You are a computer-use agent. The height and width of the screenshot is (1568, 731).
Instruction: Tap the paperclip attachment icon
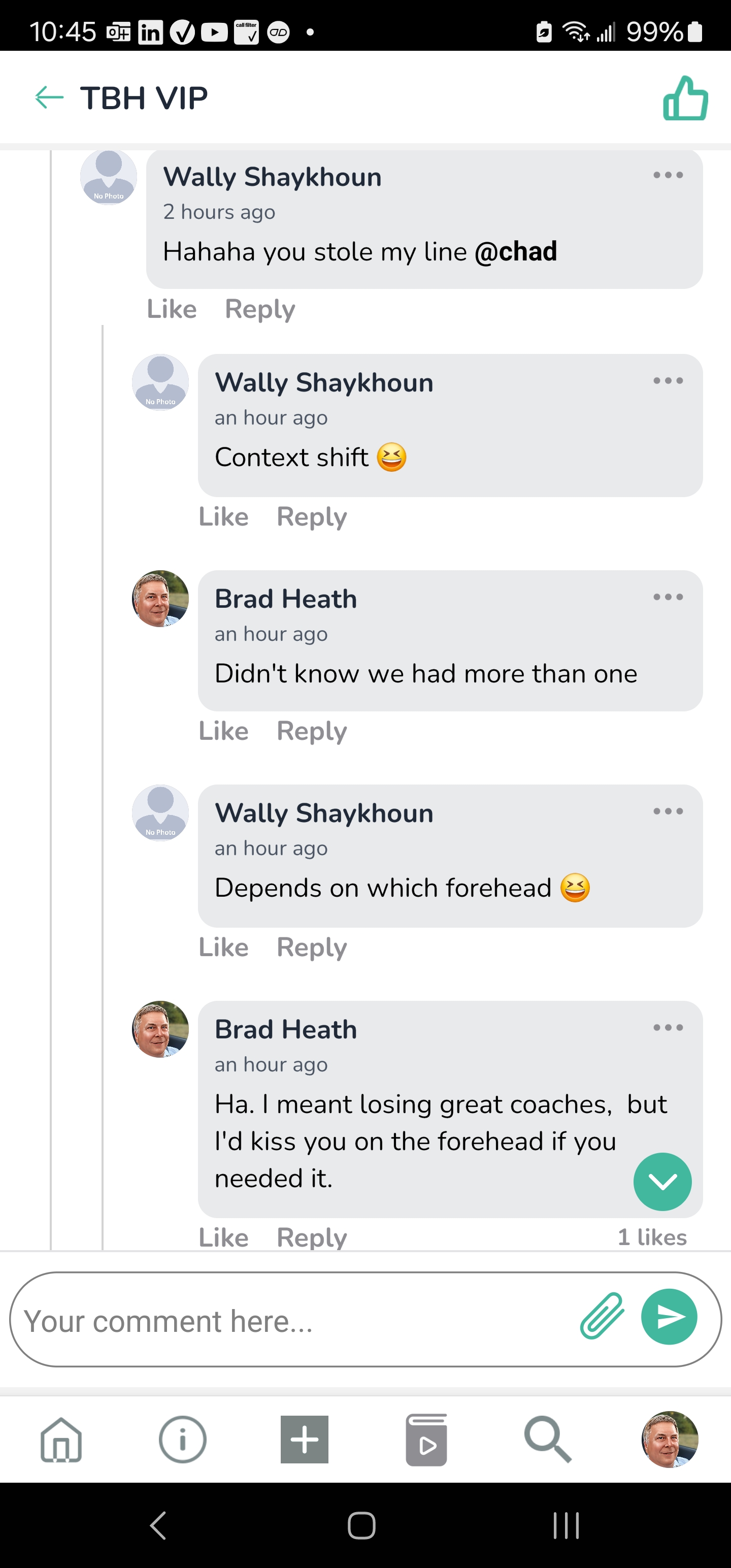point(602,1316)
